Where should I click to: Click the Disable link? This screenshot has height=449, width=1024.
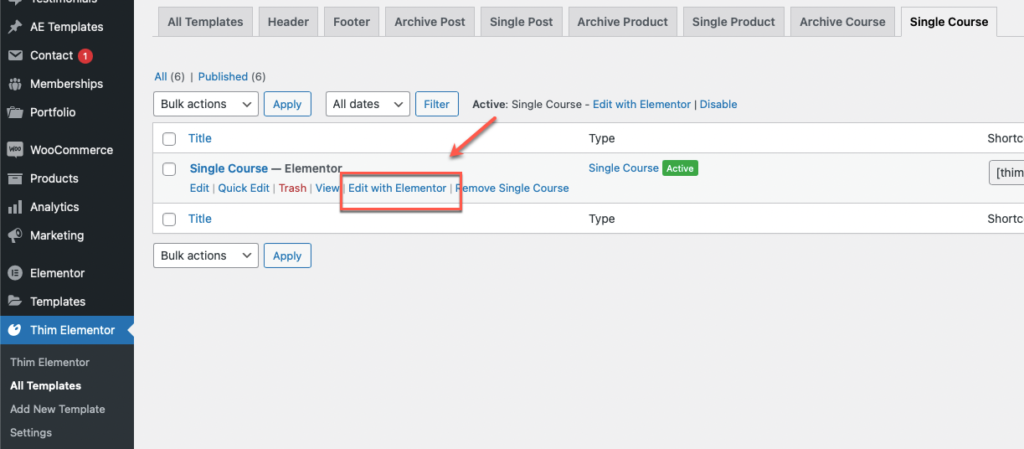[718, 104]
